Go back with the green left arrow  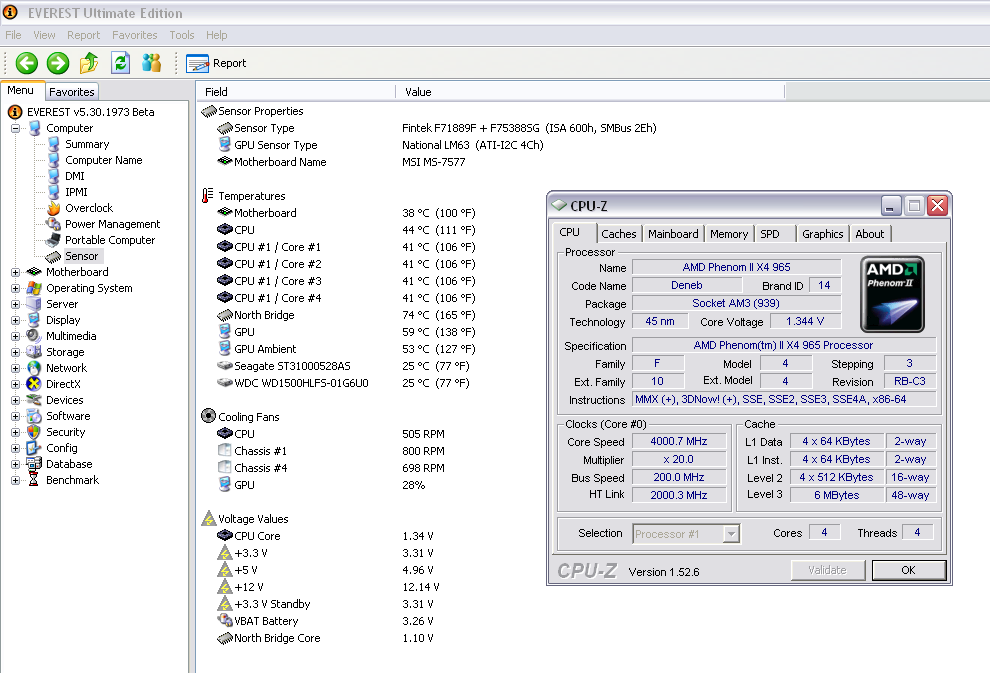pyautogui.click(x=27, y=63)
